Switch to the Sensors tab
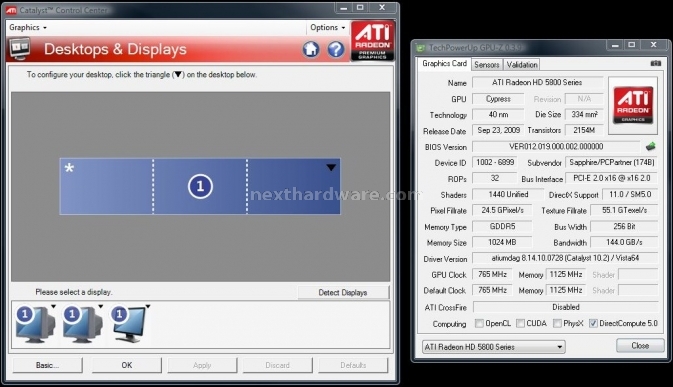This screenshot has width=673, height=387. pos(487,65)
